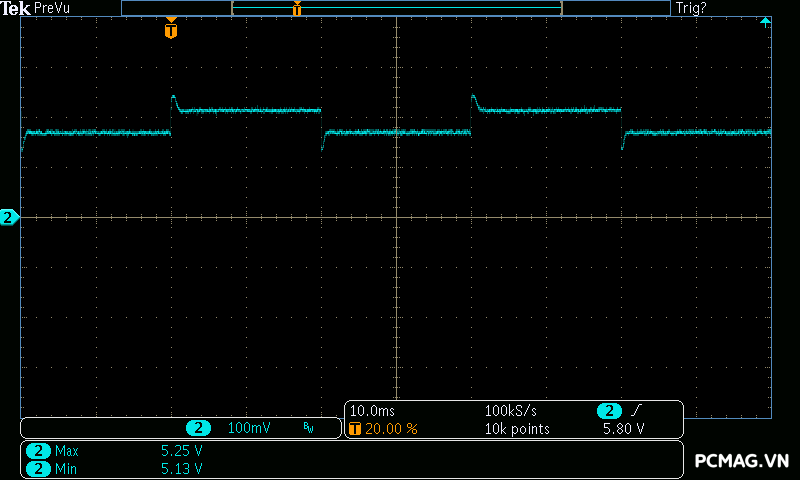The image size is (800, 480).
Task: Select the 5.80 V trigger level readout
Action: point(623,428)
